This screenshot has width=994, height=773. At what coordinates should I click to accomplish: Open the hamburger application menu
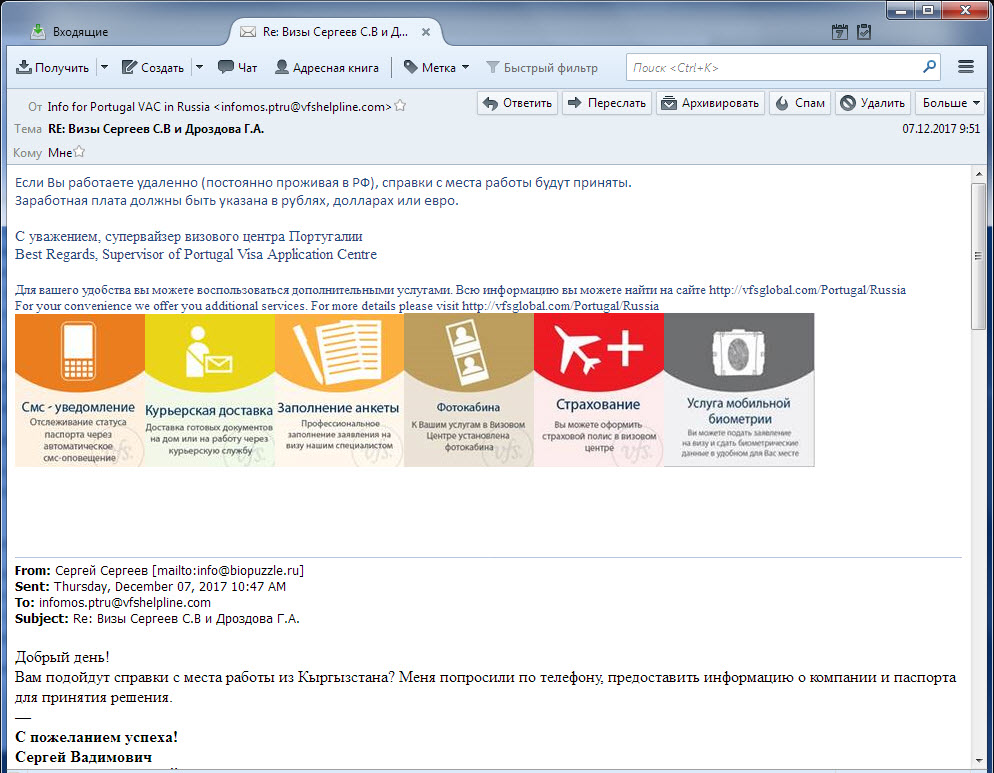tap(966, 67)
